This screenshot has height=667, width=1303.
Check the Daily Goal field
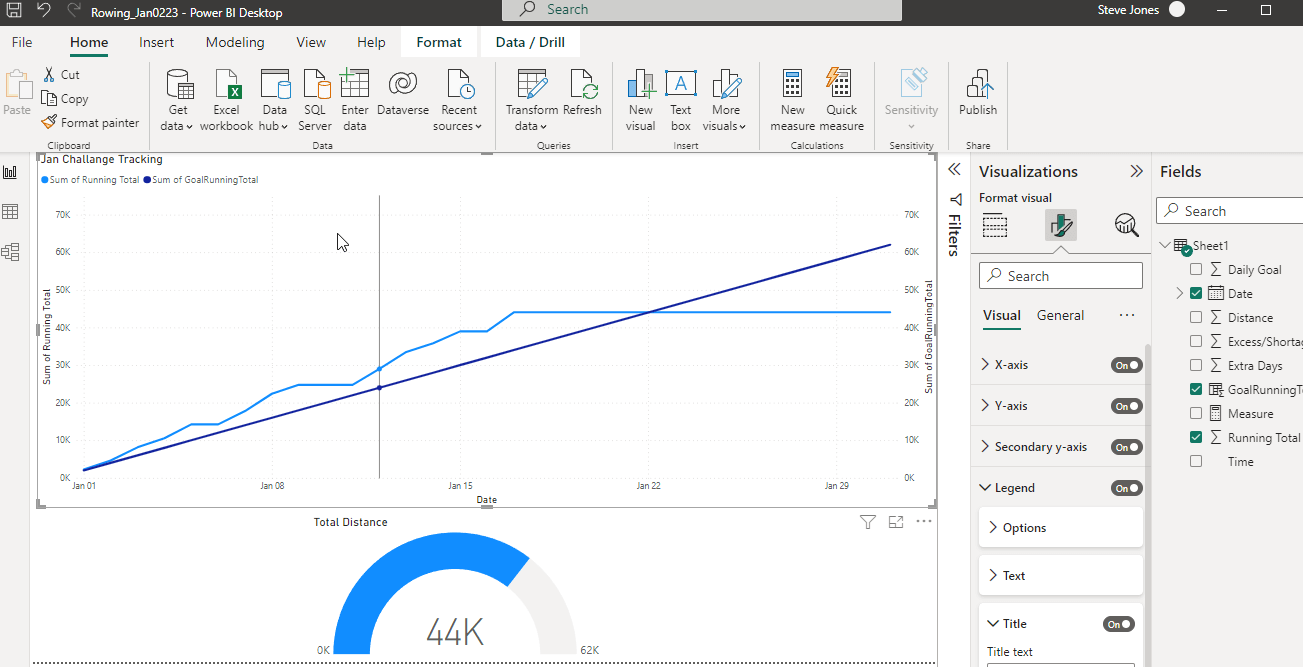tap(1196, 270)
